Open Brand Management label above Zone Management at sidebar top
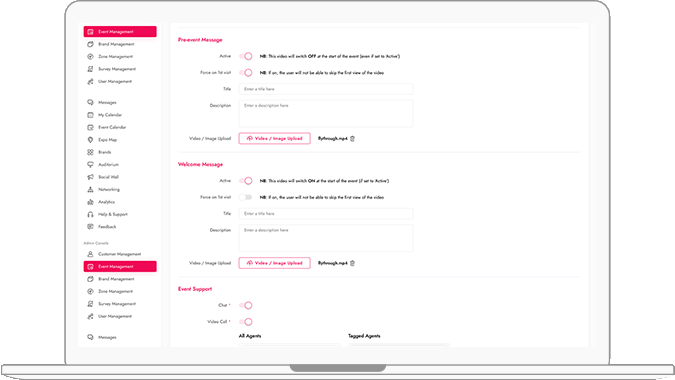 116,44
